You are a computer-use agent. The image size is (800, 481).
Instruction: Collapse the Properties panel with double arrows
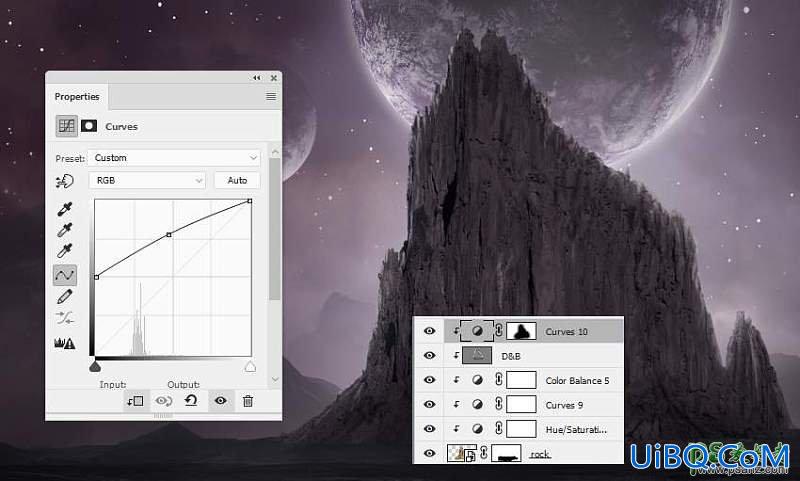(x=257, y=78)
